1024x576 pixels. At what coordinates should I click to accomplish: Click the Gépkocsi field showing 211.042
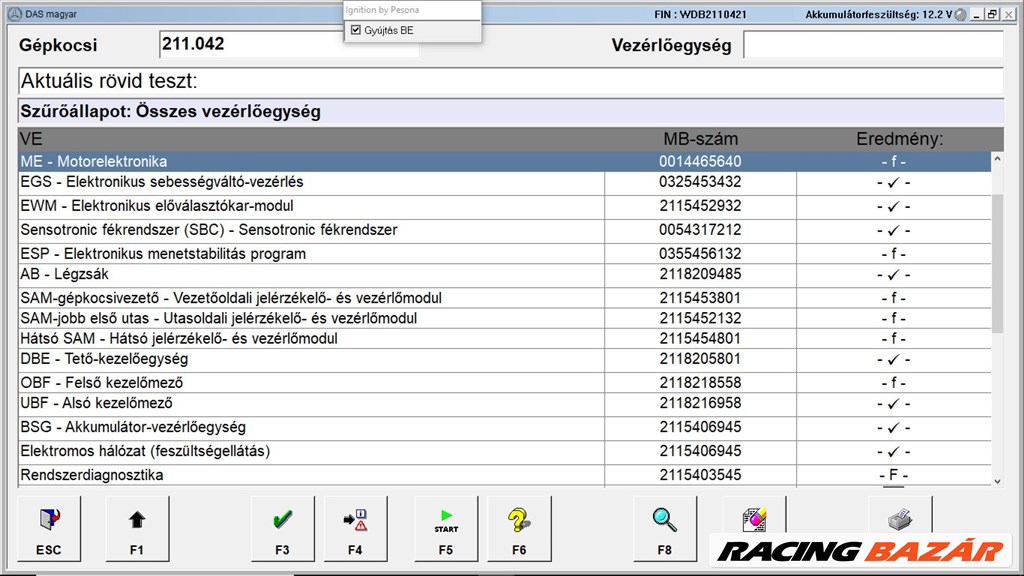pos(288,45)
